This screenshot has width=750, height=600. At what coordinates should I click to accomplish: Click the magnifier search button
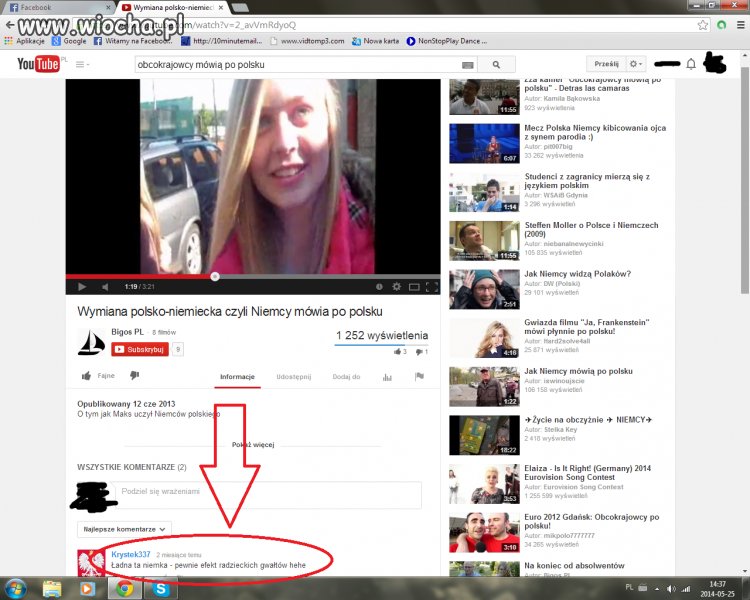[x=496, y=65]
